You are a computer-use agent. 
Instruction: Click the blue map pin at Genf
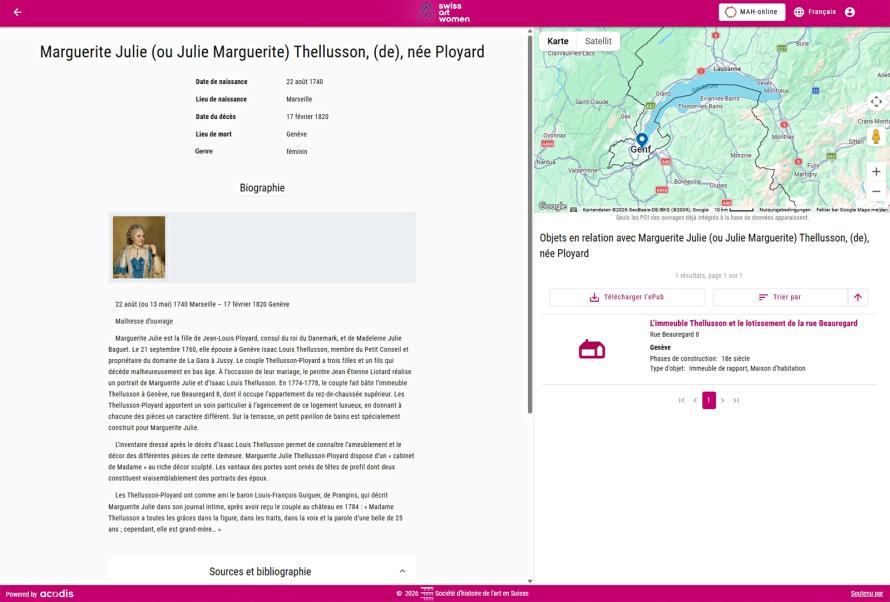(642, 140)
